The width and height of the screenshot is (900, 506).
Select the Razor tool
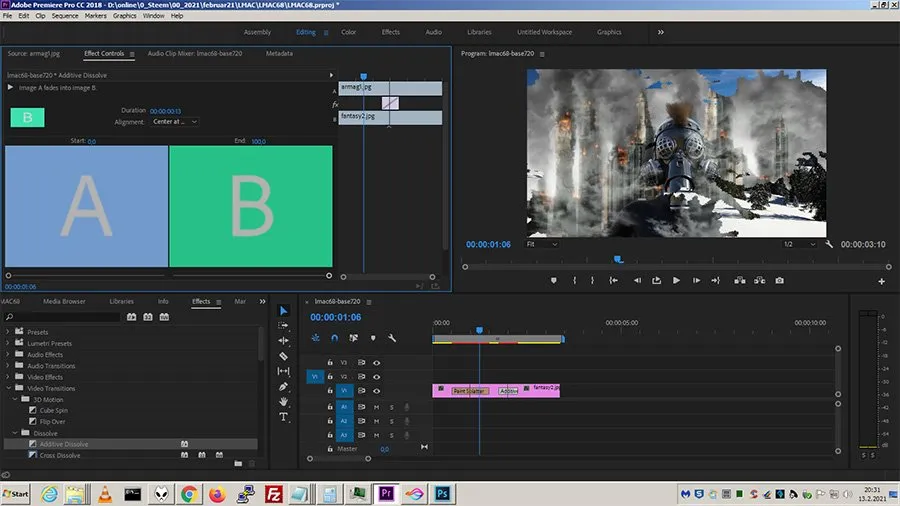[284, 356]
